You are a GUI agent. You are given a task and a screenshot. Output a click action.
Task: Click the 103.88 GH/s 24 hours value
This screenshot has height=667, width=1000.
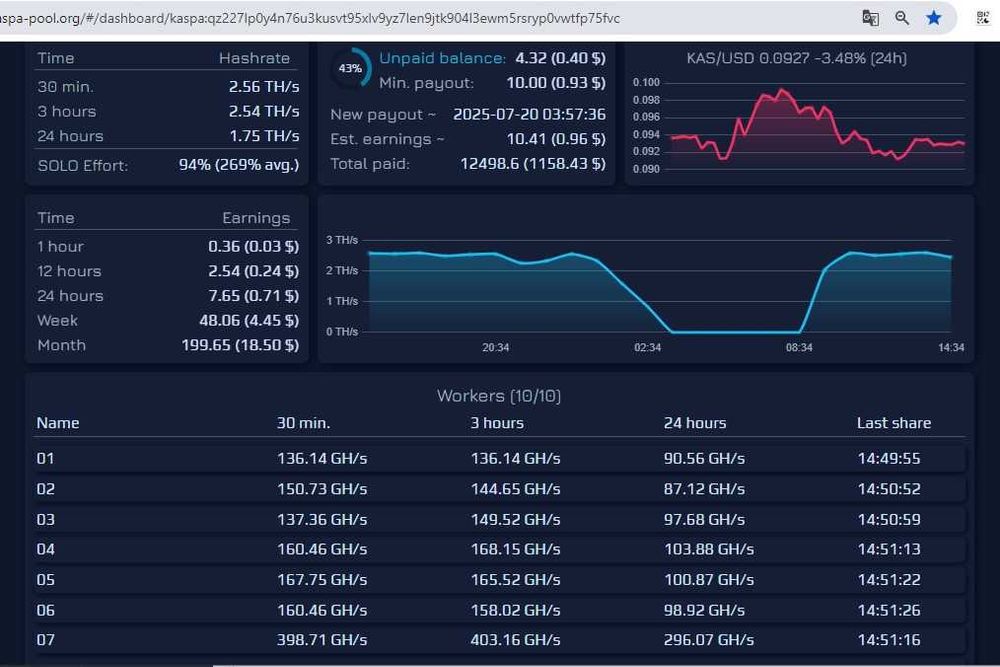(709, 549)
